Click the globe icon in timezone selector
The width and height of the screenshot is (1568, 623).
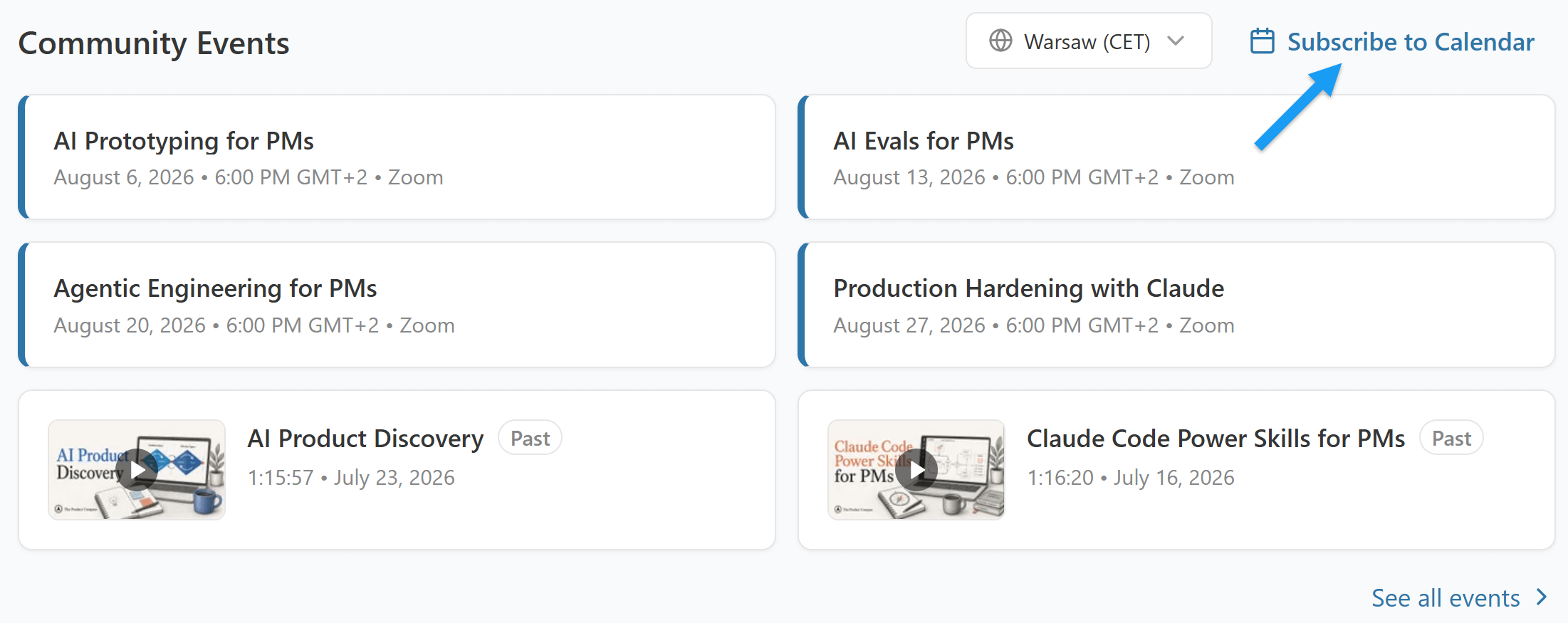(x=1000, y=41)
